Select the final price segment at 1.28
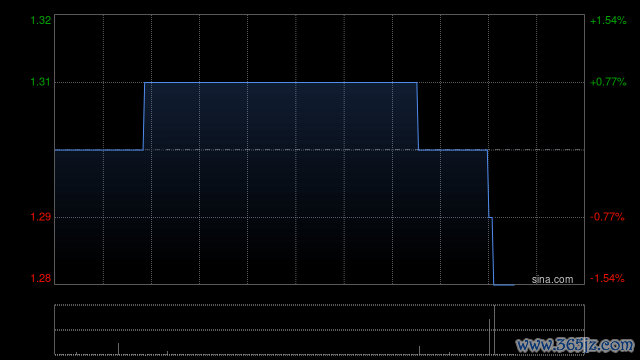This screenshot has width=640, height=360. click(x=504, y=285)
